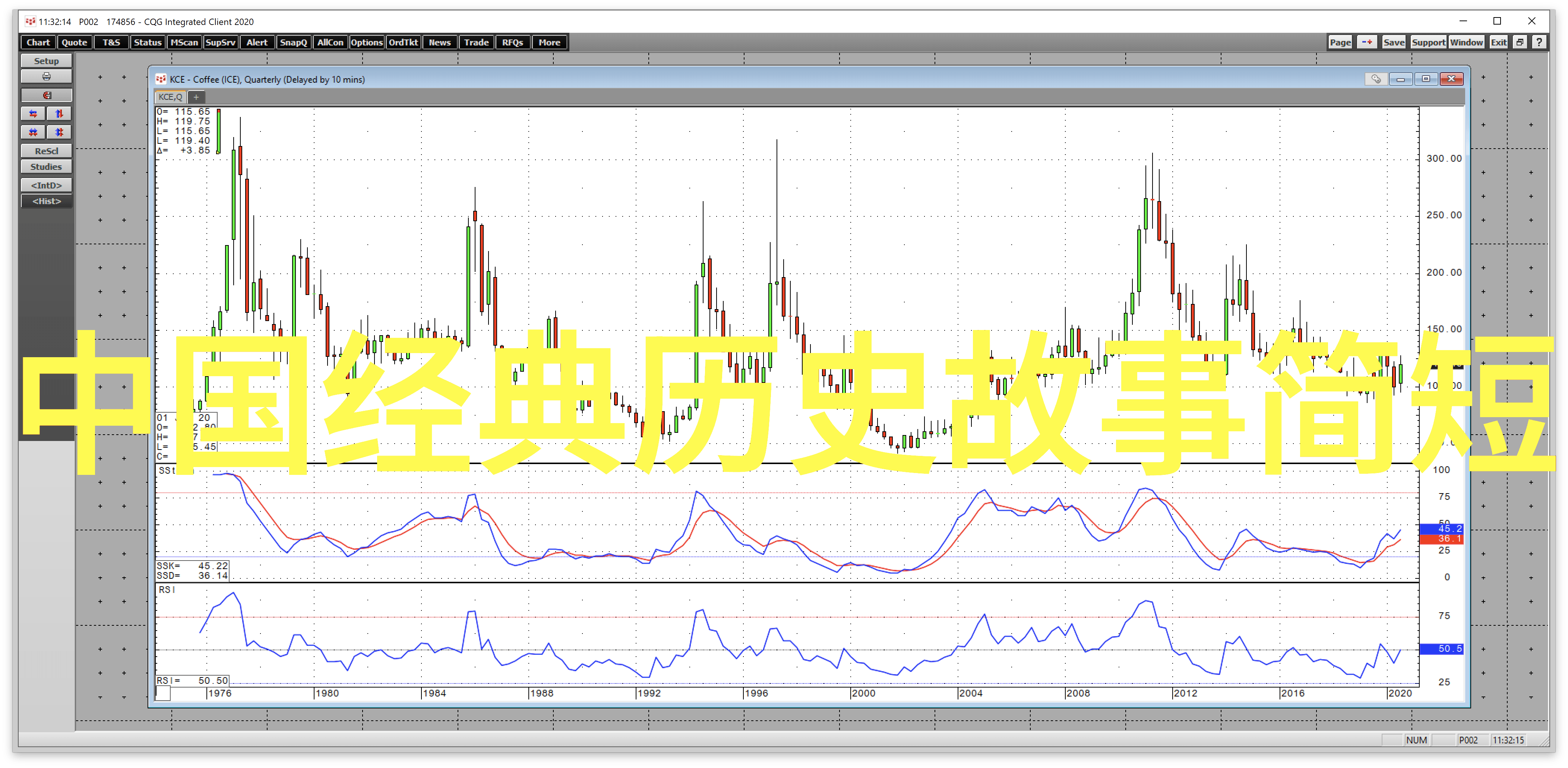Viewport: 1568px width, 768px height.
Task: Open the T&S window button
Action: pos(111,42)
